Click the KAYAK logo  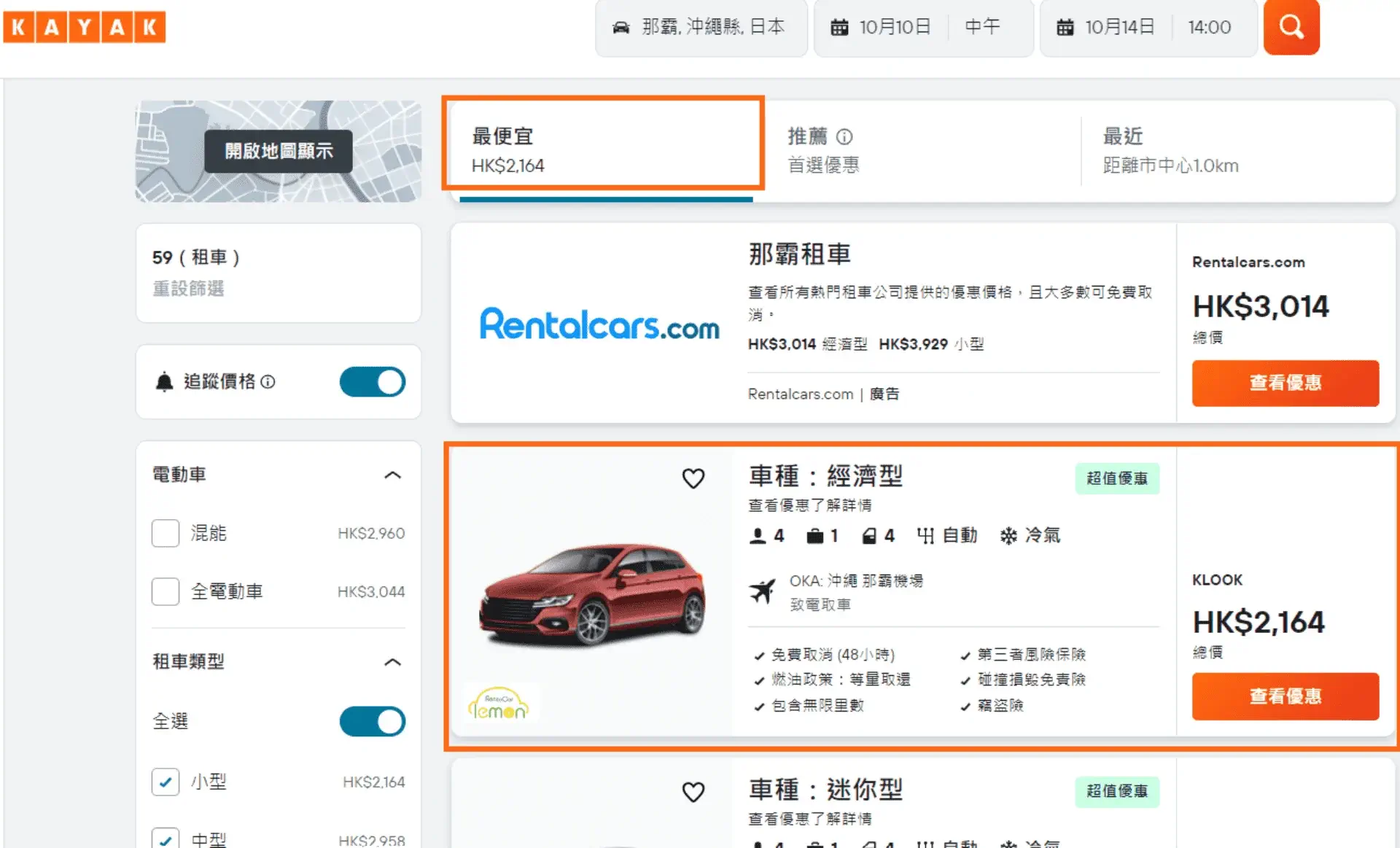(84, 27)
